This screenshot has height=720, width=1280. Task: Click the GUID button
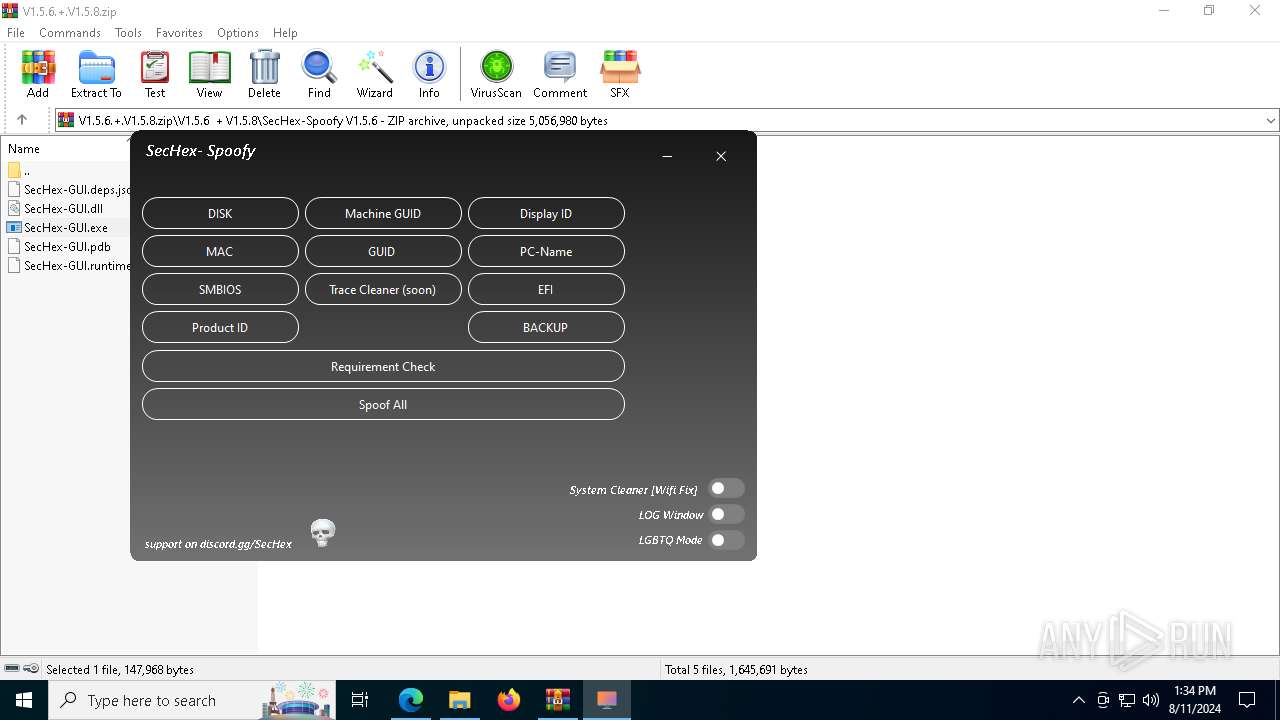tap(383, 251)
